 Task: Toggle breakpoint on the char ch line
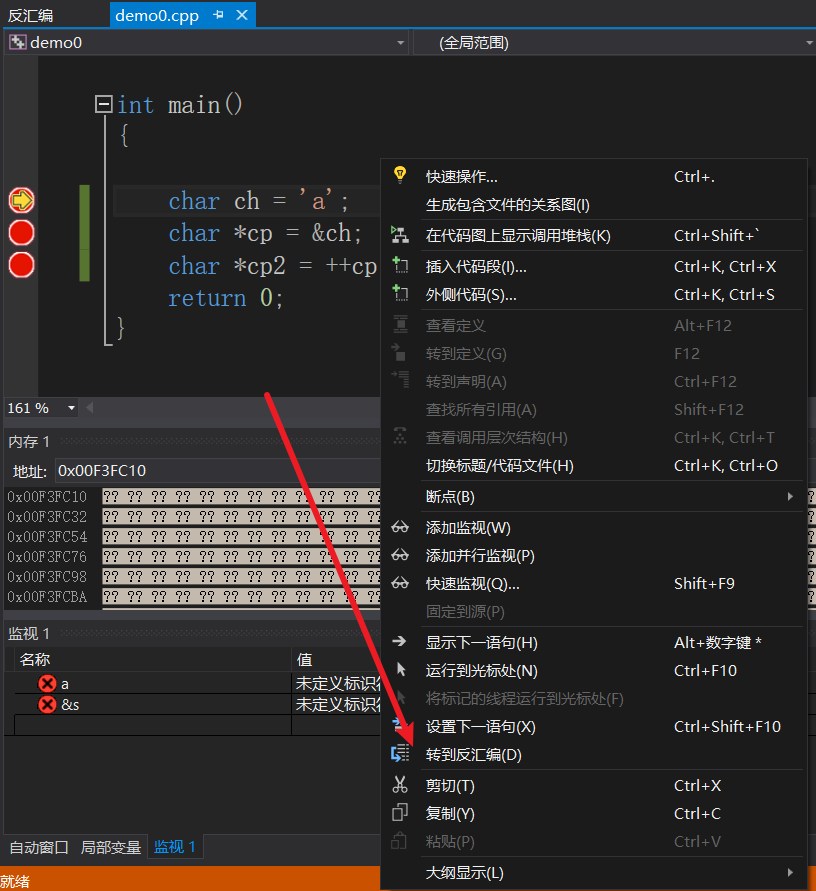pyautogui.click(x=22, y=200)
